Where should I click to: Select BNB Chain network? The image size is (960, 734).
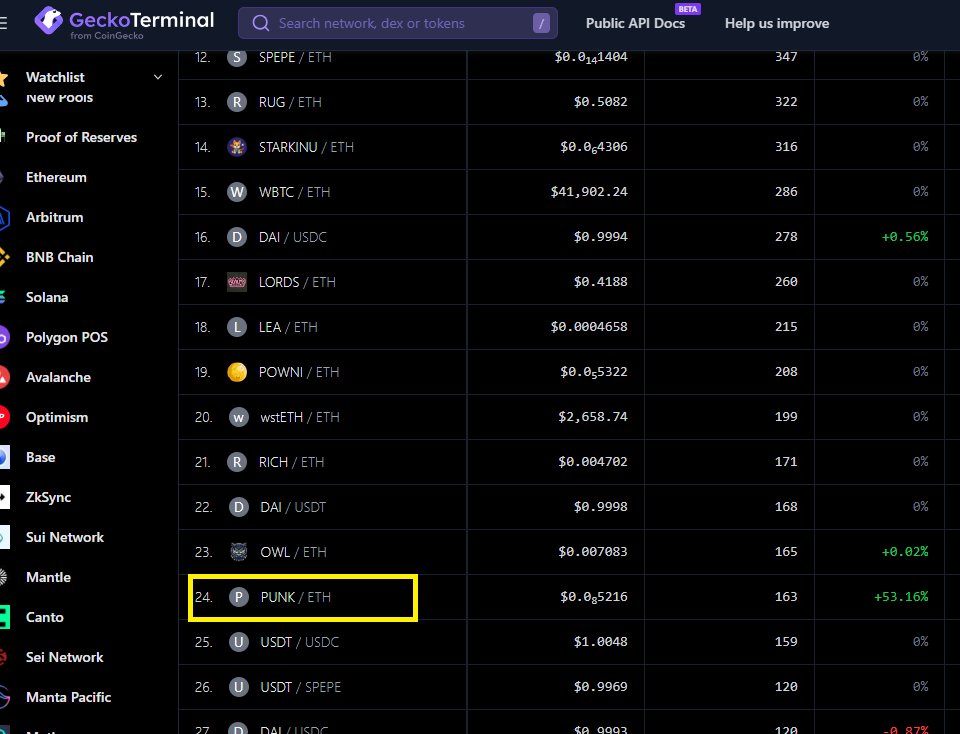point(59,257)
